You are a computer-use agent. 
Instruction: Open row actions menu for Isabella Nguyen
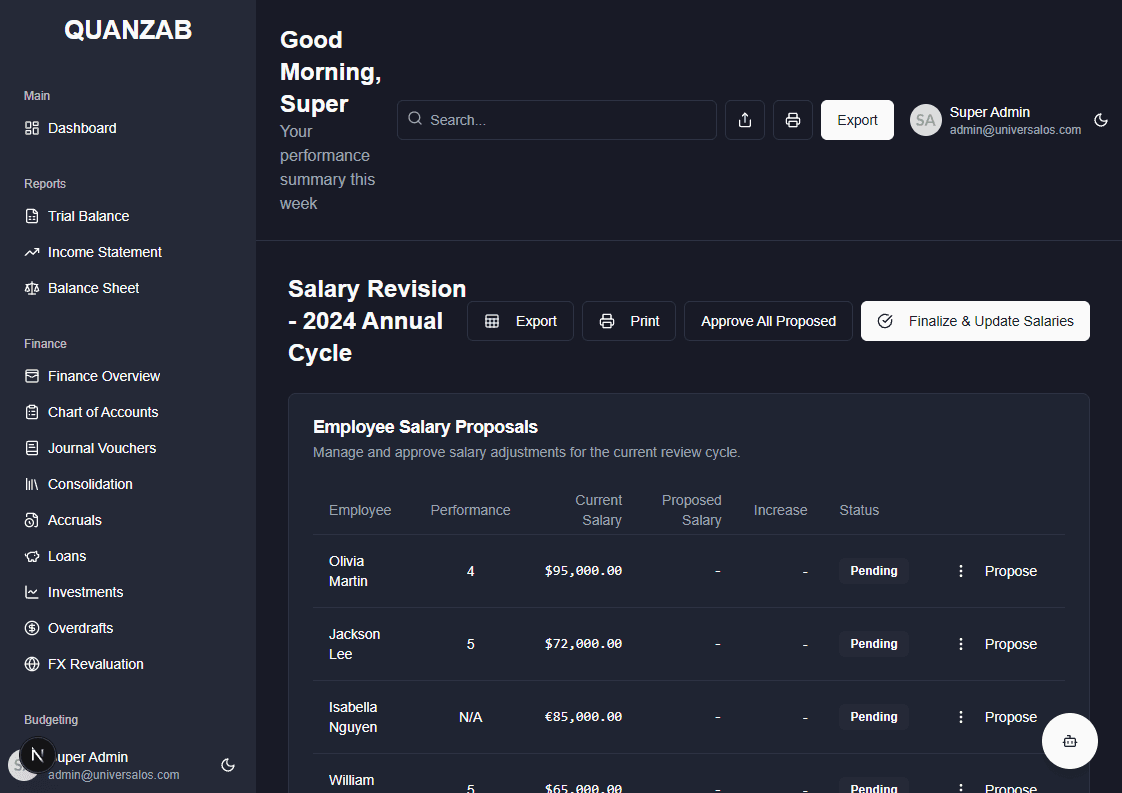[961, 717]
